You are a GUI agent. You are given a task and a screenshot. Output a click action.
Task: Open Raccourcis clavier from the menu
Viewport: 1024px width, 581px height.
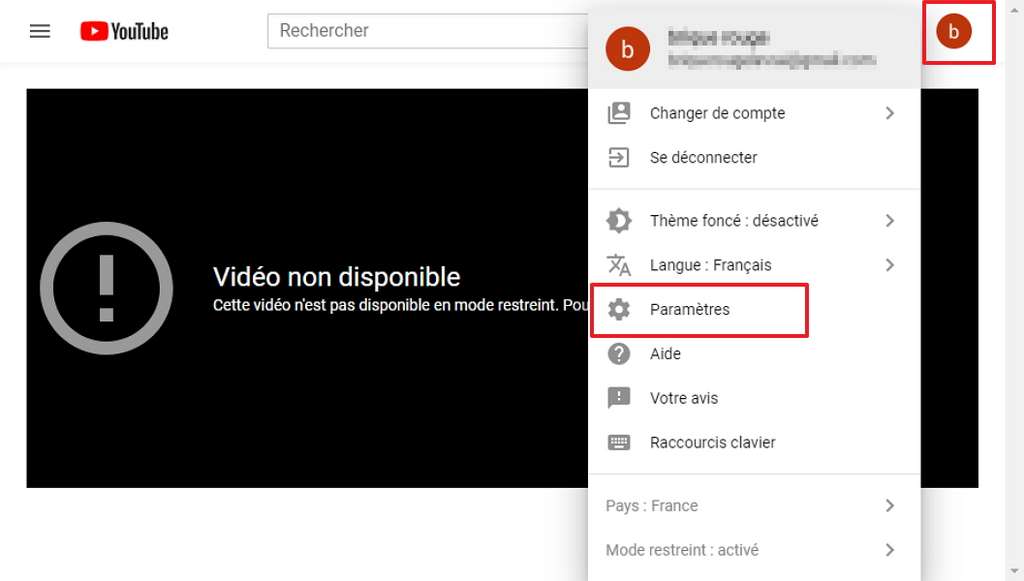coord(712,442)
